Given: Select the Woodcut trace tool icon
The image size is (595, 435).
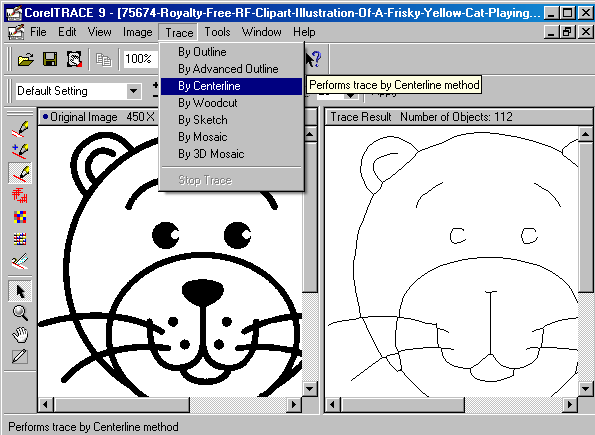Looking at the screenshot, I should coord(20,195).
